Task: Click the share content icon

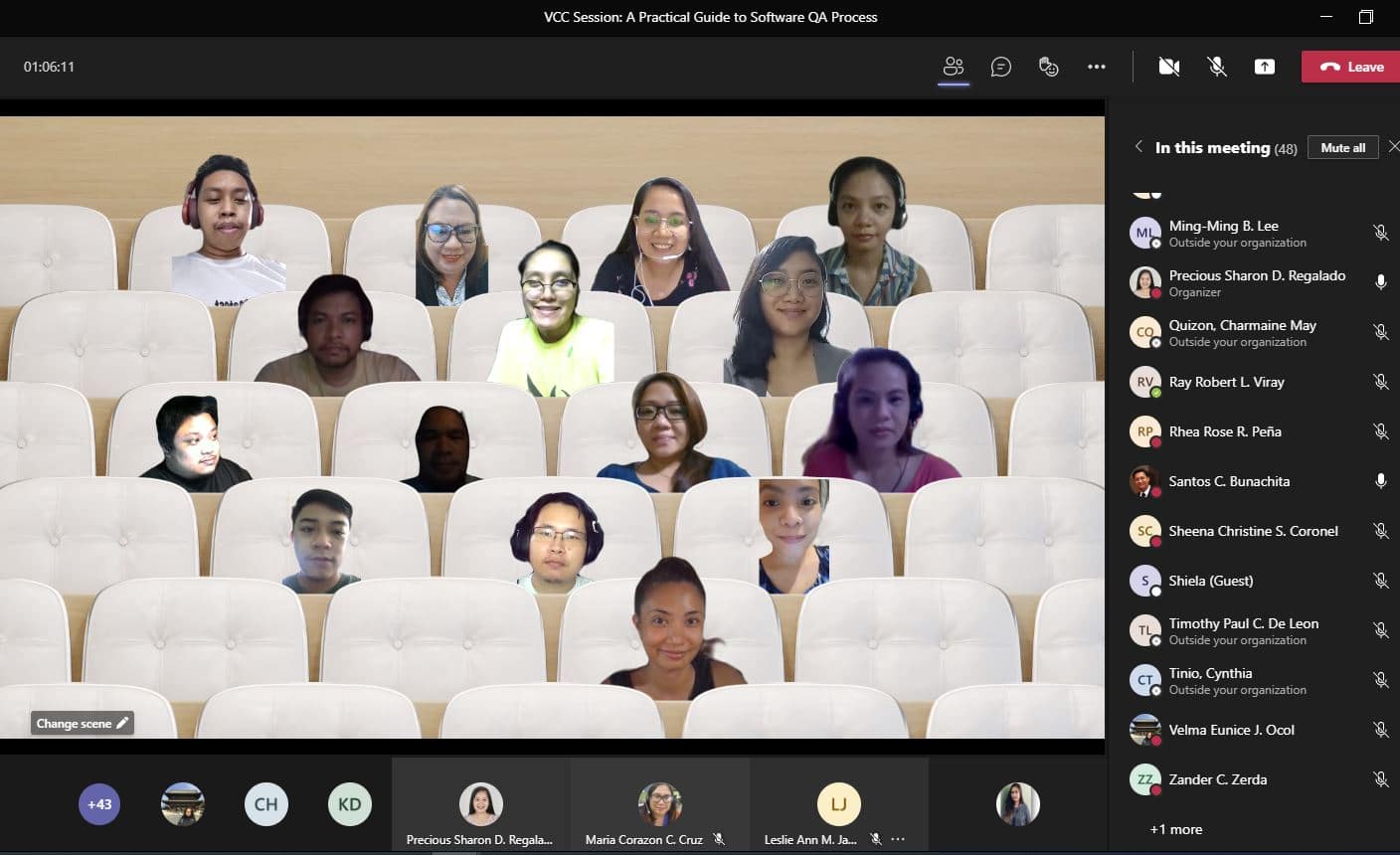Action: tap(1264, 67)
